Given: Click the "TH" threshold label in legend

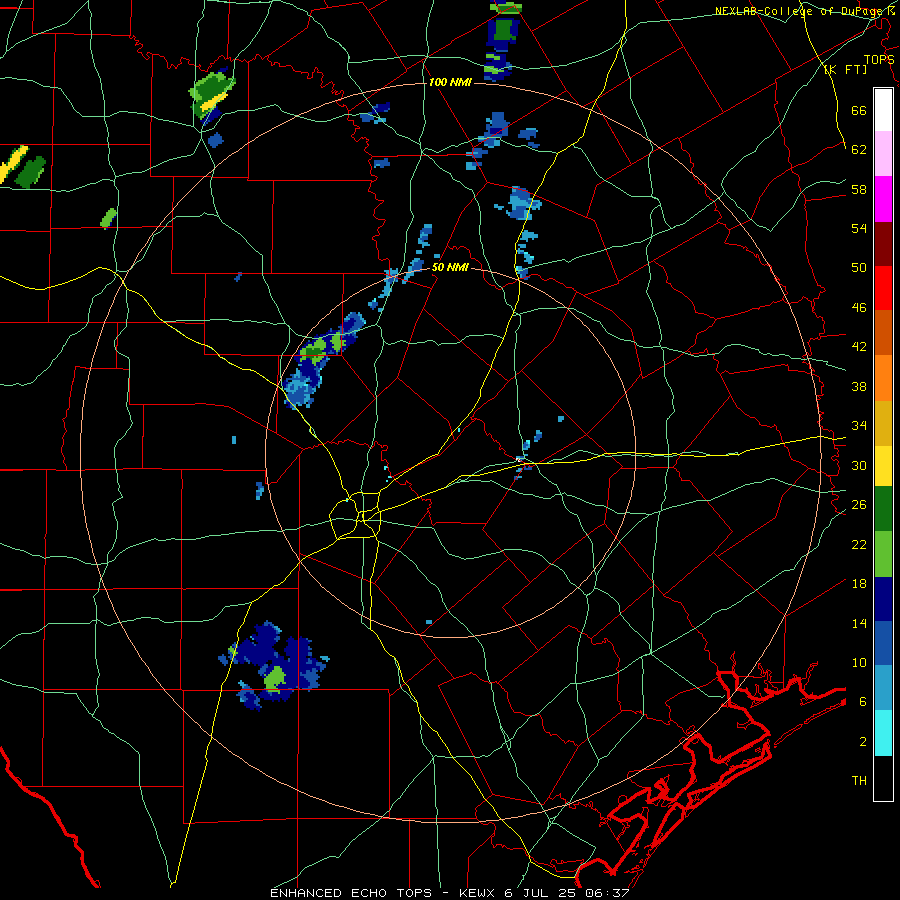Looking at the screenshot, I should coord(859,781).
